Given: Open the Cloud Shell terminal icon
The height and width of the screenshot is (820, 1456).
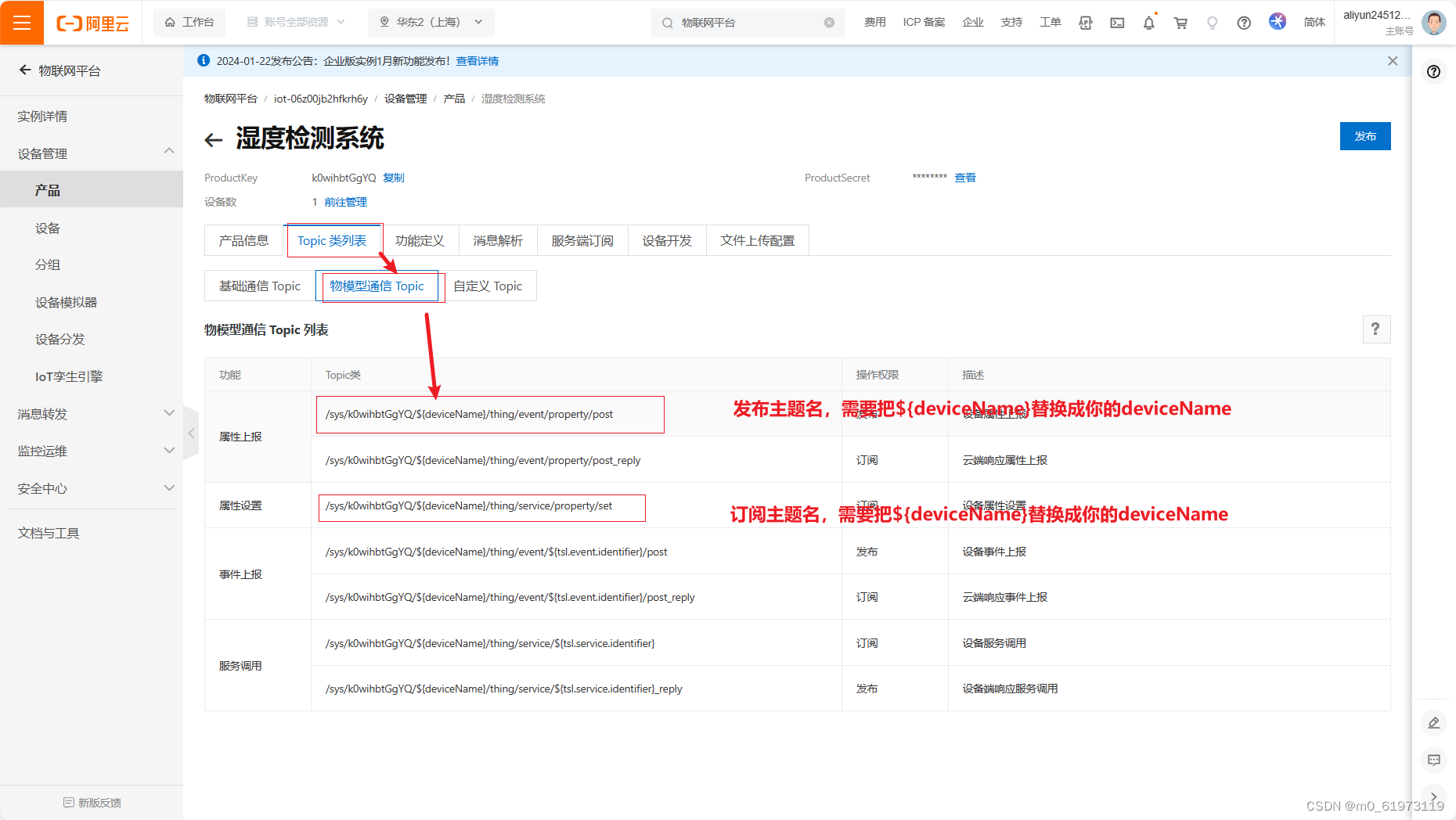Looking at the screenshot, I should coord(1117,23).
